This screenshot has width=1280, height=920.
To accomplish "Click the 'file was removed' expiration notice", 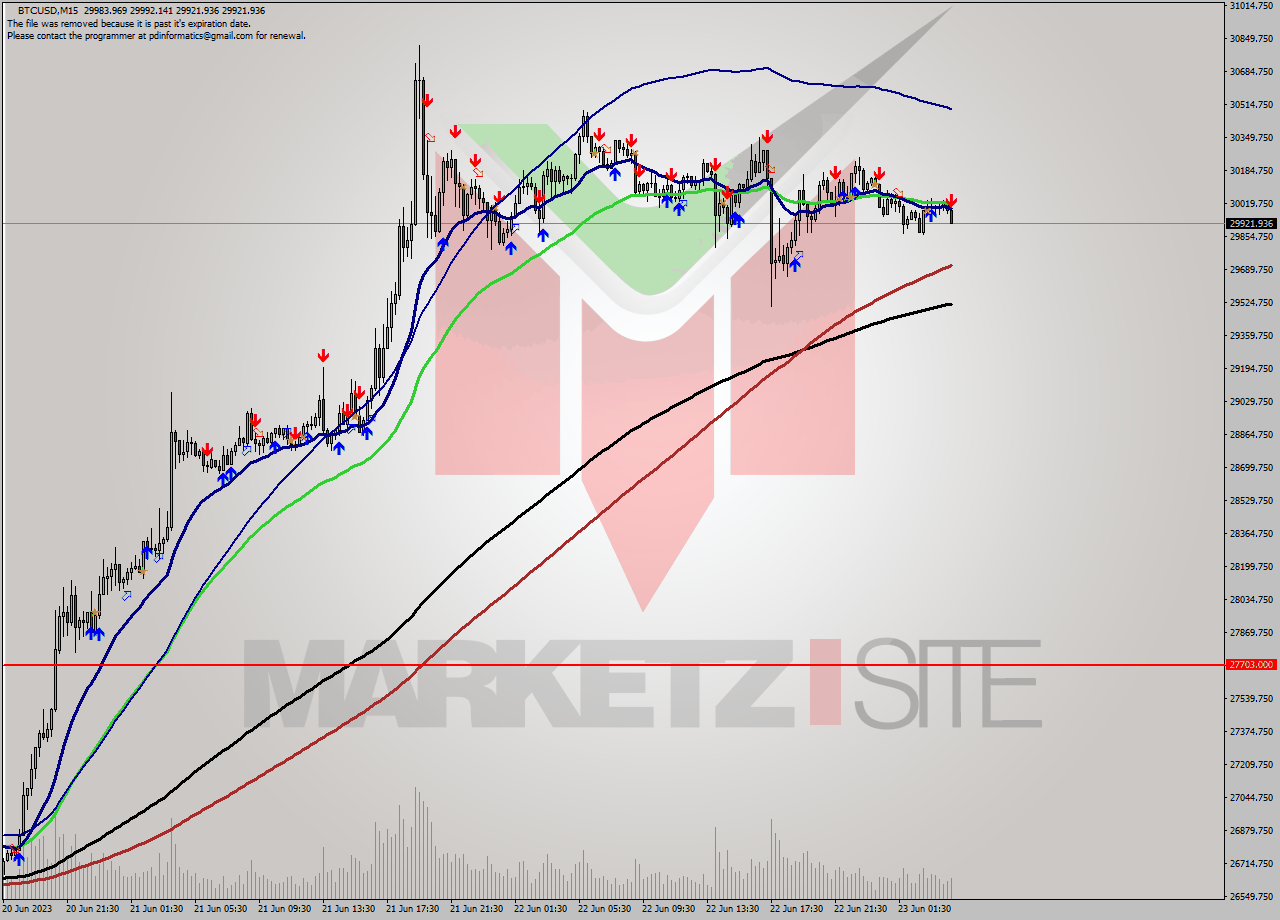I will coord(130,23).
